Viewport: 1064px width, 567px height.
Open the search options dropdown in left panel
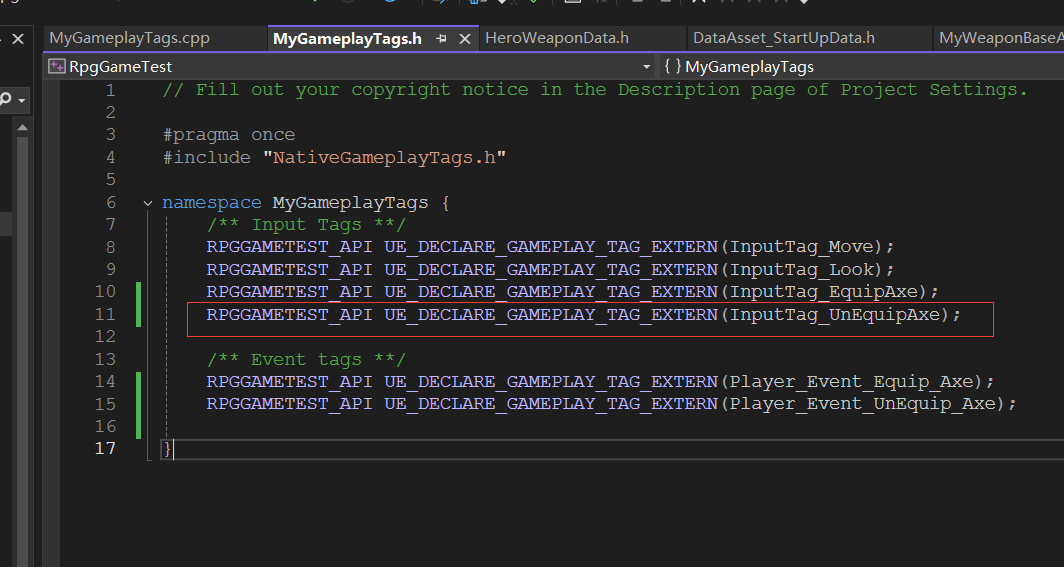coord(22,100)
